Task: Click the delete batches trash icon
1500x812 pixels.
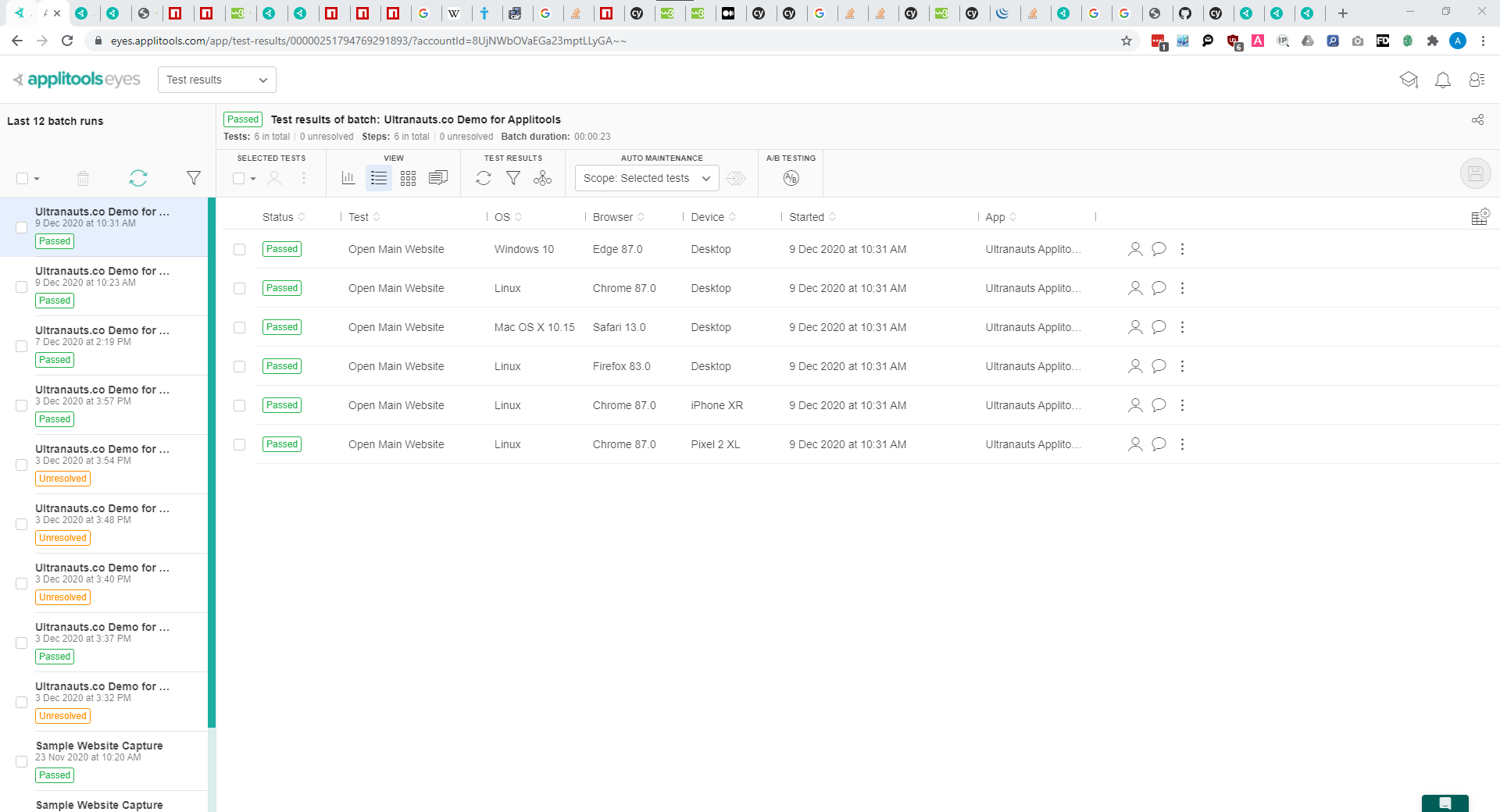Action: 83,178
